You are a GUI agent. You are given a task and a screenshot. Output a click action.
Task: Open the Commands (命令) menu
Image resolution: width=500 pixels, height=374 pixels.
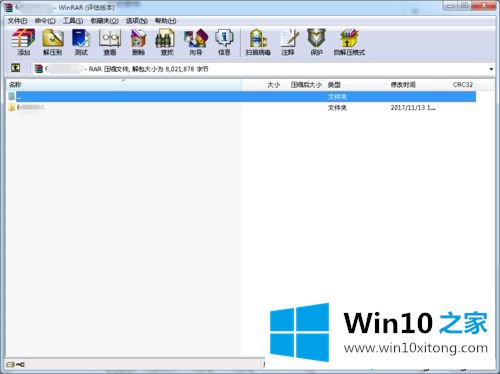45,21
